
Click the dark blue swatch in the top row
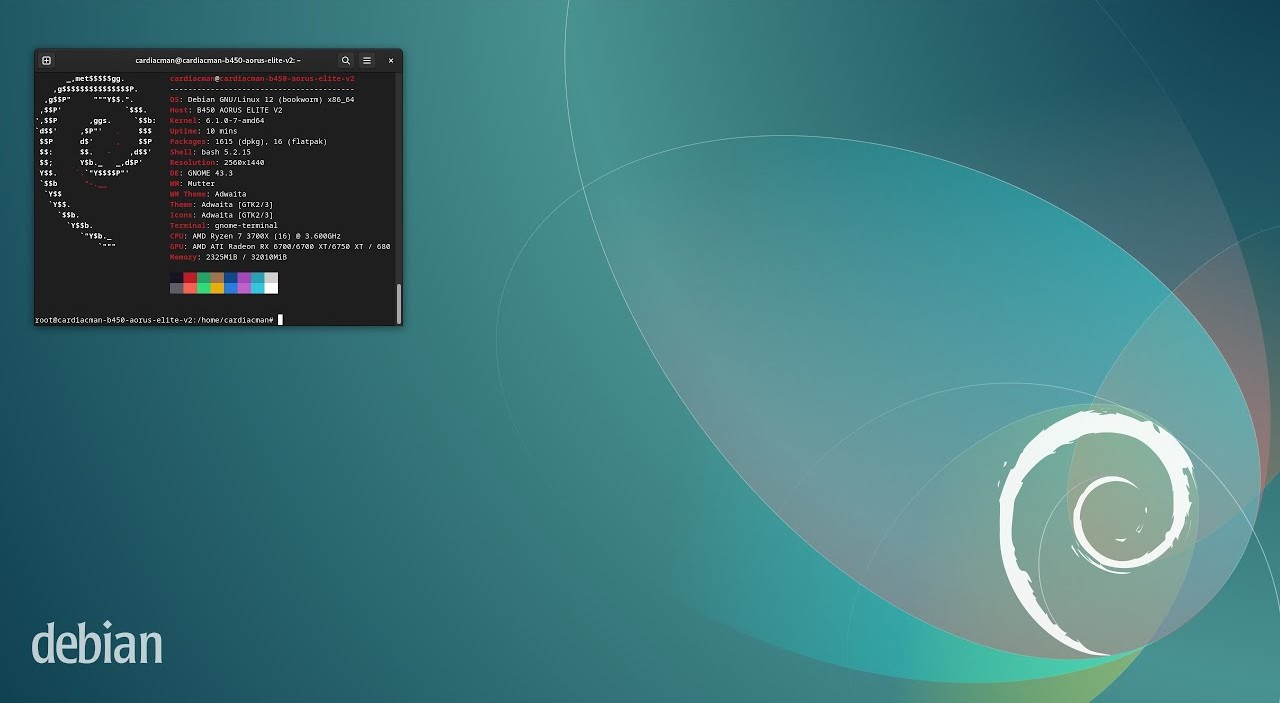[231, 278]
